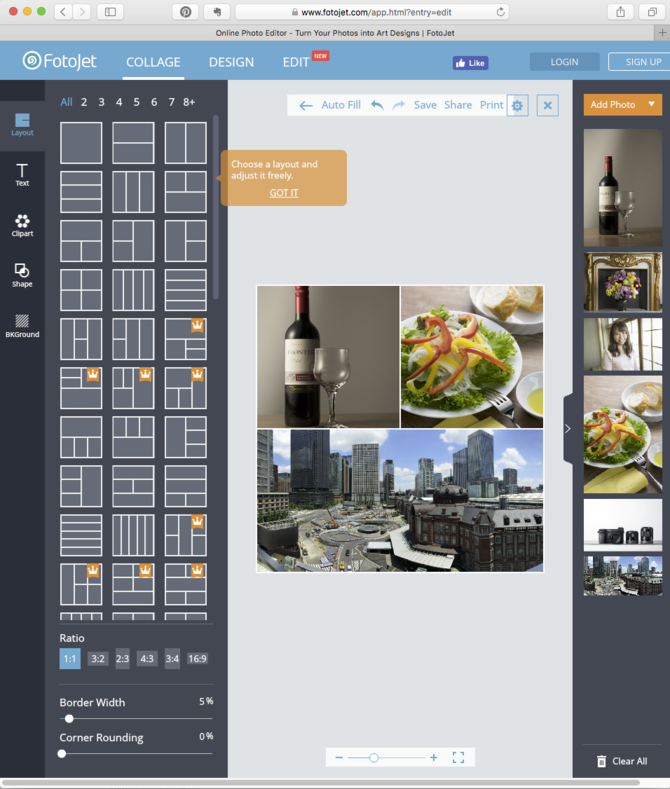Click the Evernote icon in Safari toolbar
Image resolution: width=670 pixels, height=789 pixels.
(217, 12)
